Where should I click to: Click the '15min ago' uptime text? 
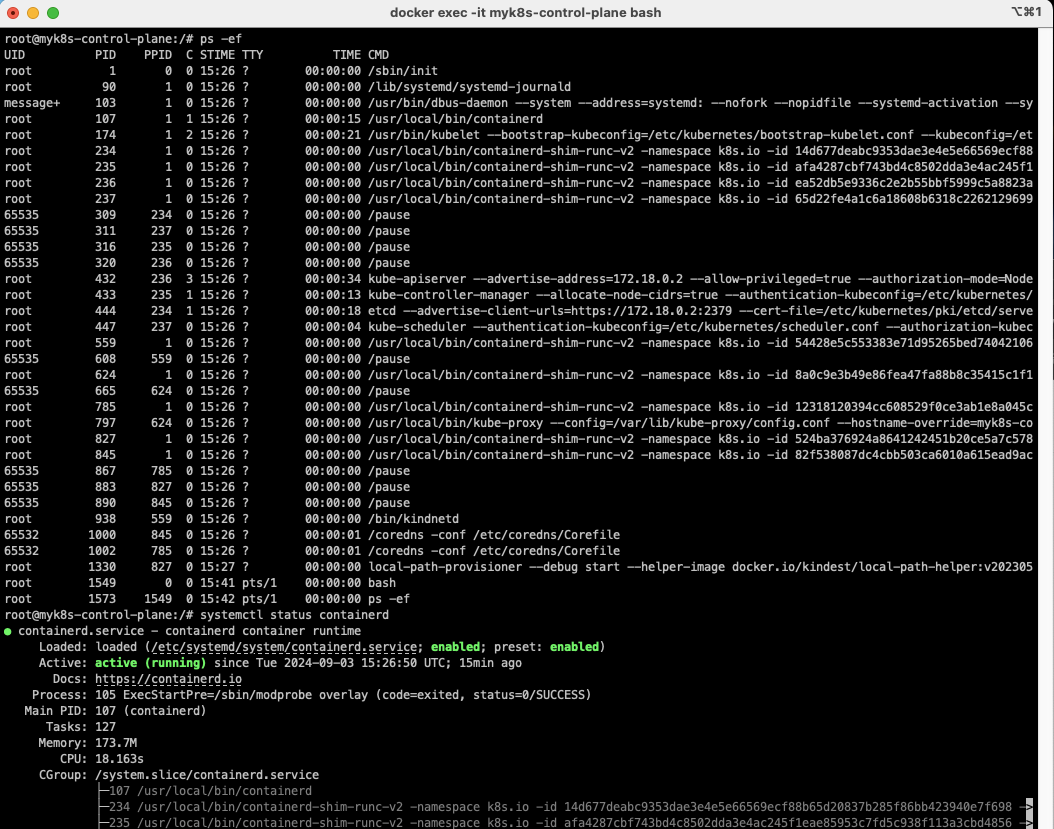490,663
